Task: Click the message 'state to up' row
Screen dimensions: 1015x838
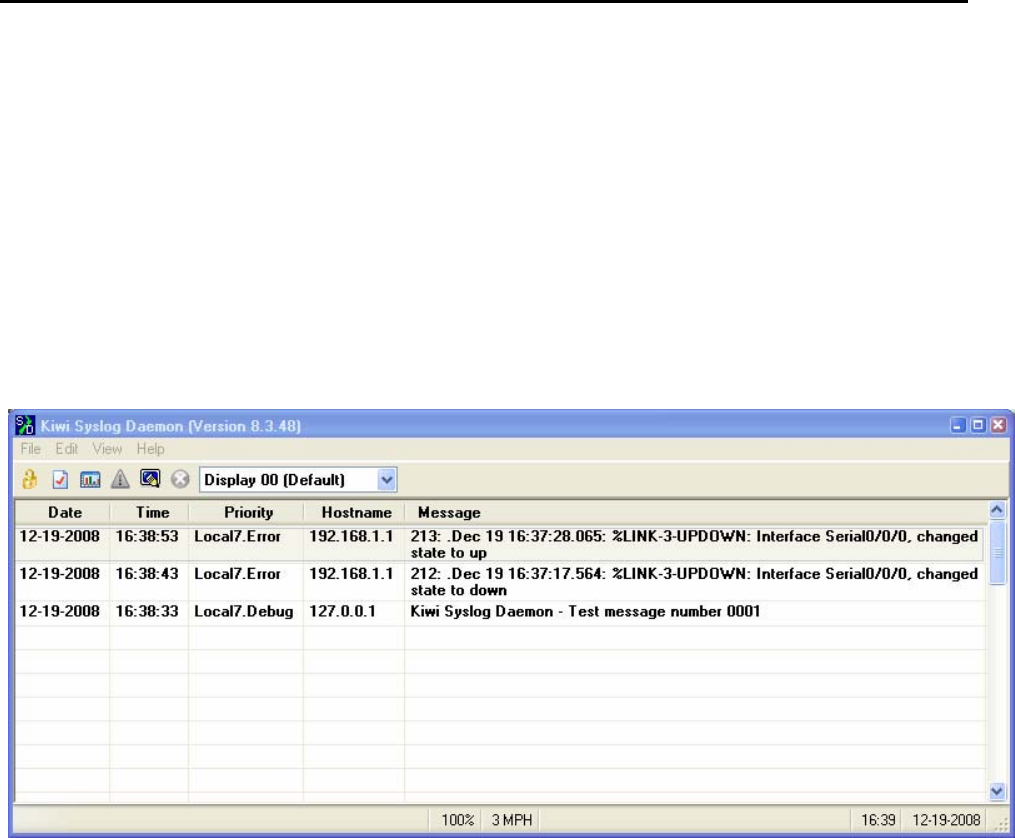Action: pyautogui.click(x=694, y=544)
